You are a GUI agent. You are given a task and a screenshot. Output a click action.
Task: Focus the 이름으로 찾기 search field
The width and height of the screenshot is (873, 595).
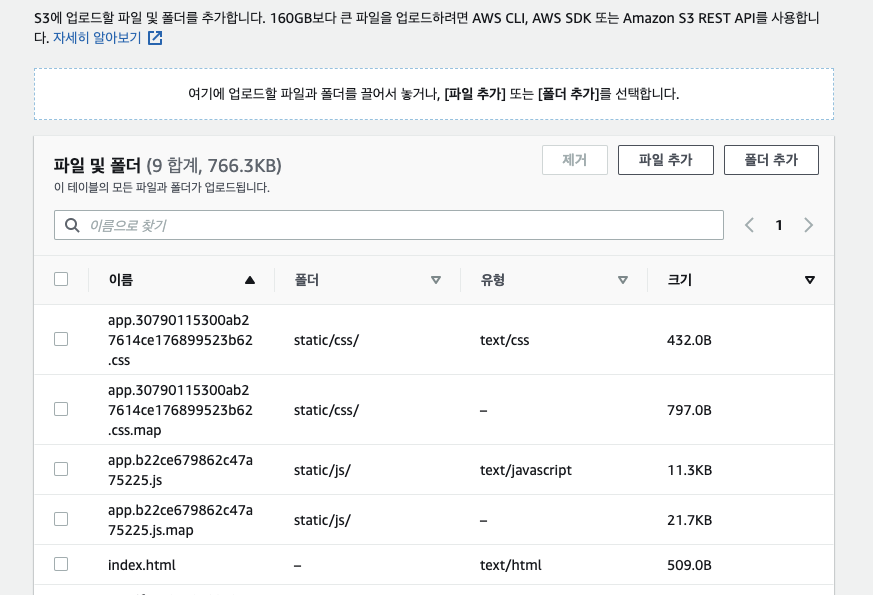400,225
